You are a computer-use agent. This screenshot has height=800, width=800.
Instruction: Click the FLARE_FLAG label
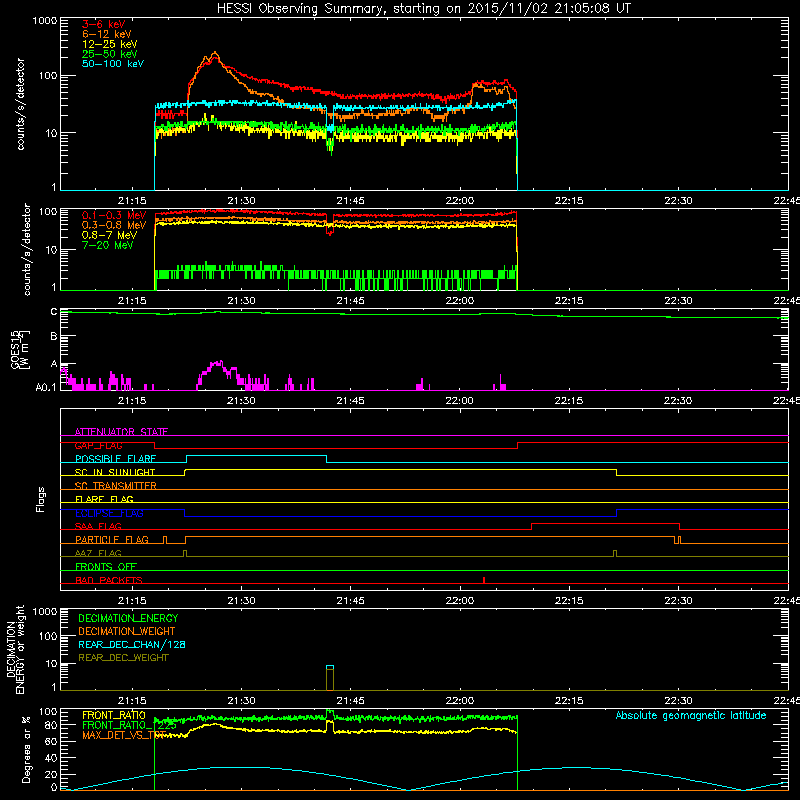[104, 499]
